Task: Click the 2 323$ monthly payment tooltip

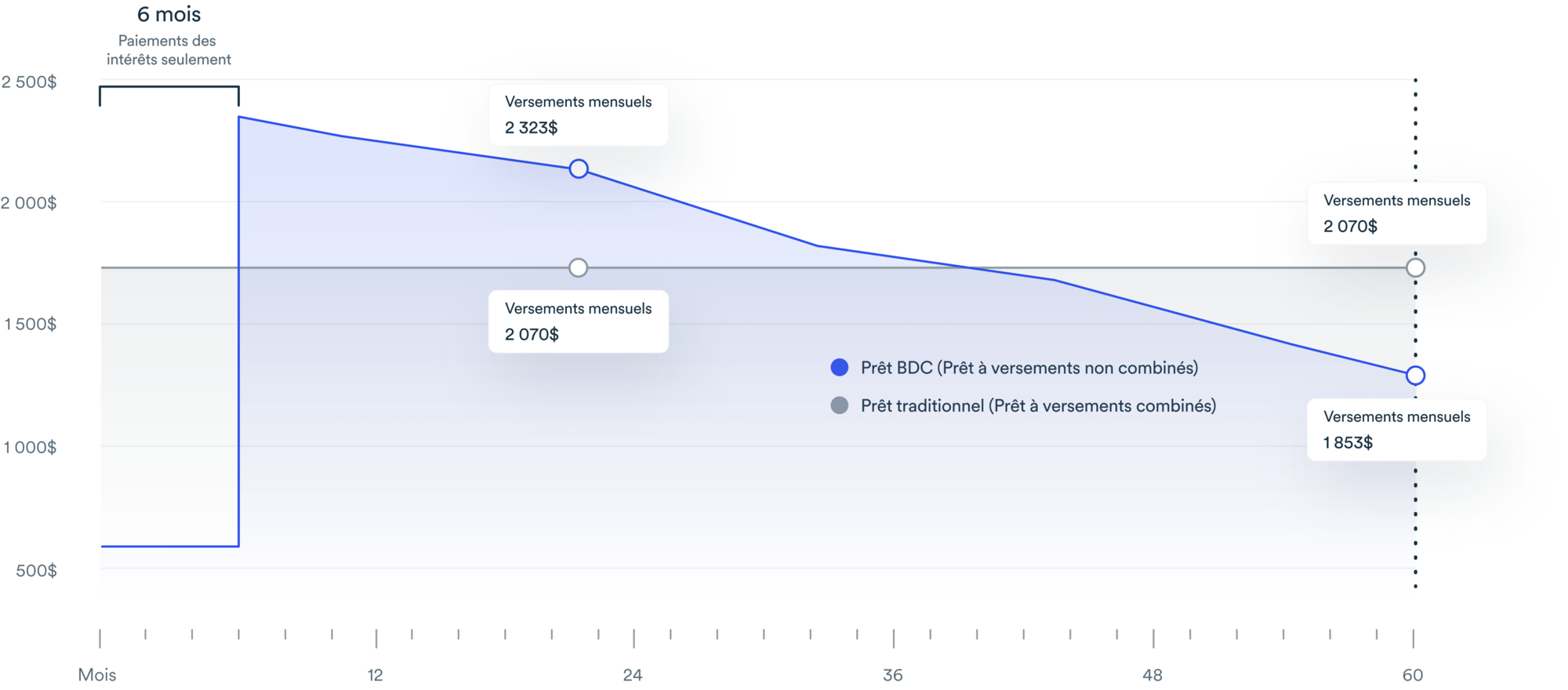Action: coord(579,114)
